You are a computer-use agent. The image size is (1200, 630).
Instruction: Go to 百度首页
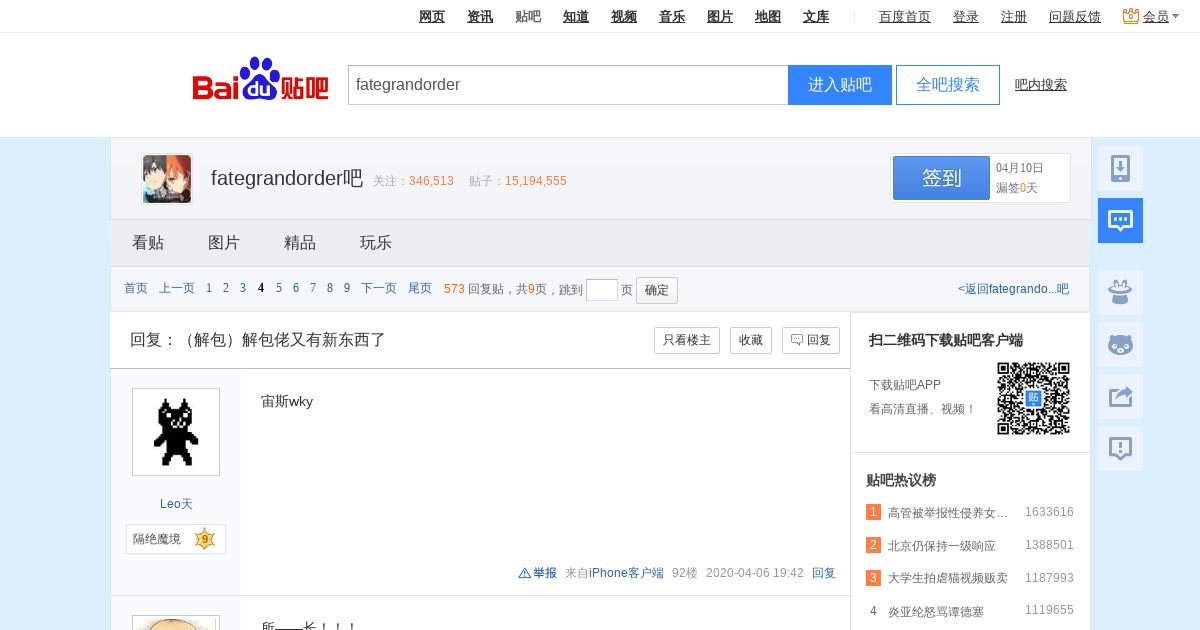coord(905,16)
